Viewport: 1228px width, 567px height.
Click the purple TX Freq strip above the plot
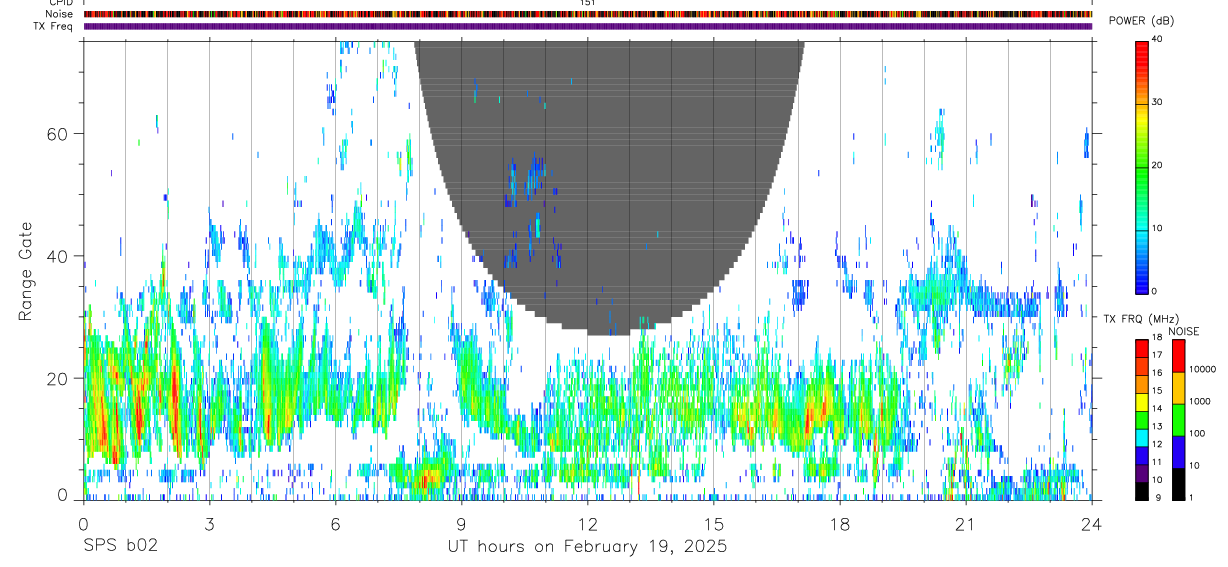click(x=587, y=26)
